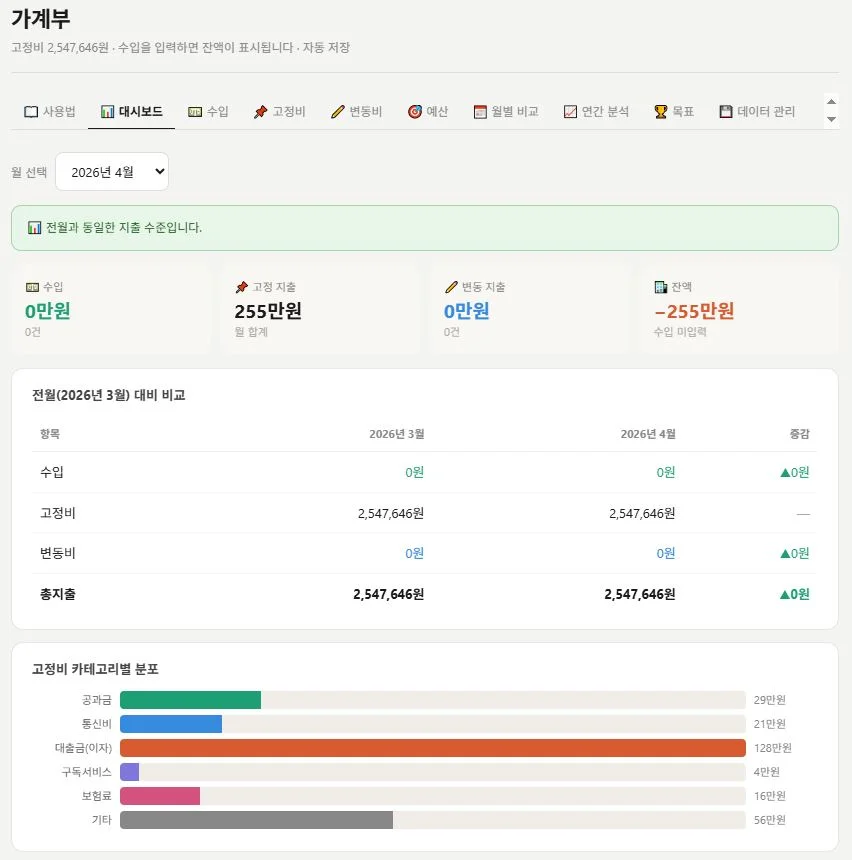Viewport: 852px width, 860px height.
Task: Click the floppy disk icon on 데이터 관리
Action: pyautogui.click(x=726, y=112)
